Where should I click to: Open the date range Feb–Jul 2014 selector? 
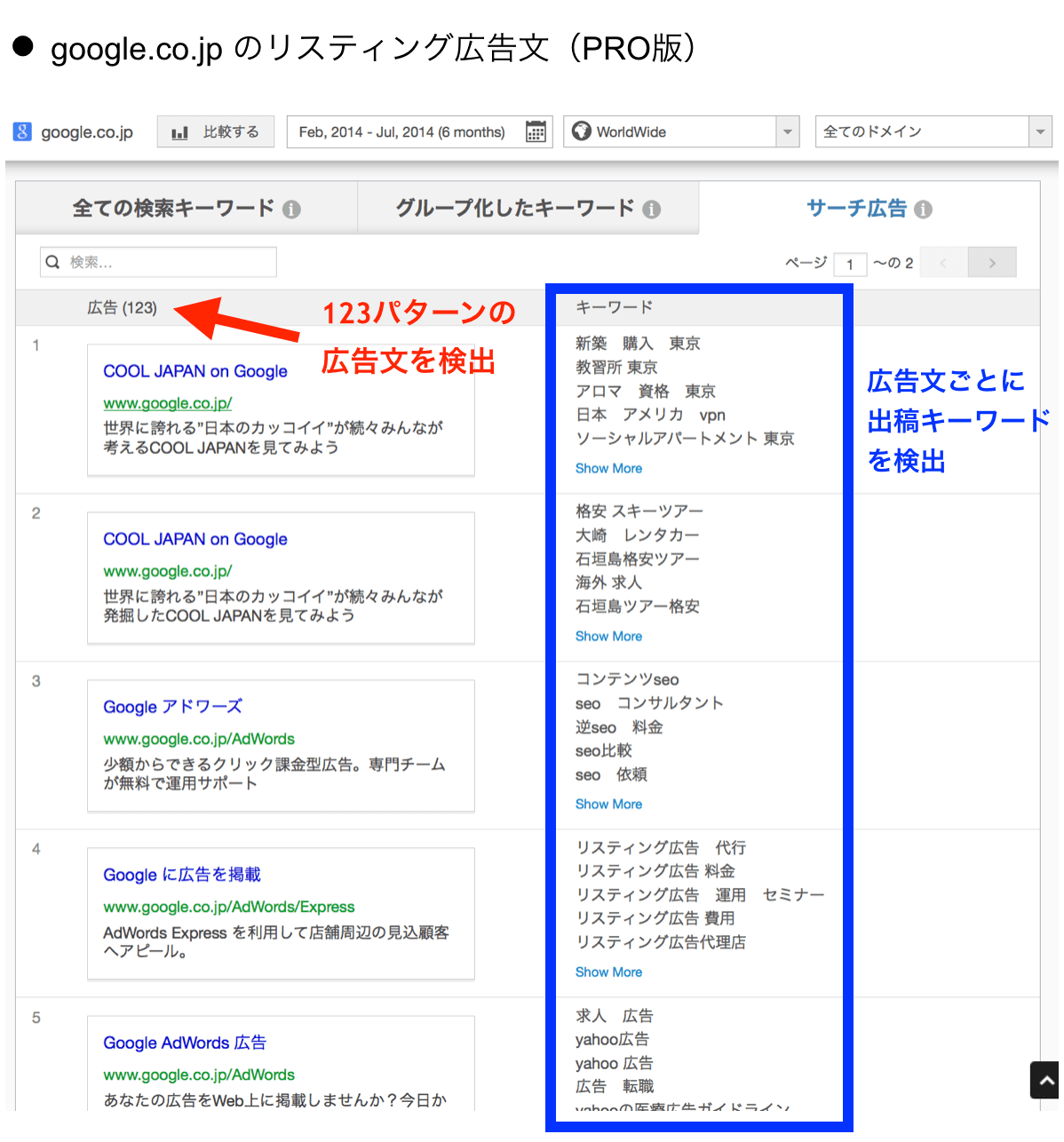(x=419, y=131)
